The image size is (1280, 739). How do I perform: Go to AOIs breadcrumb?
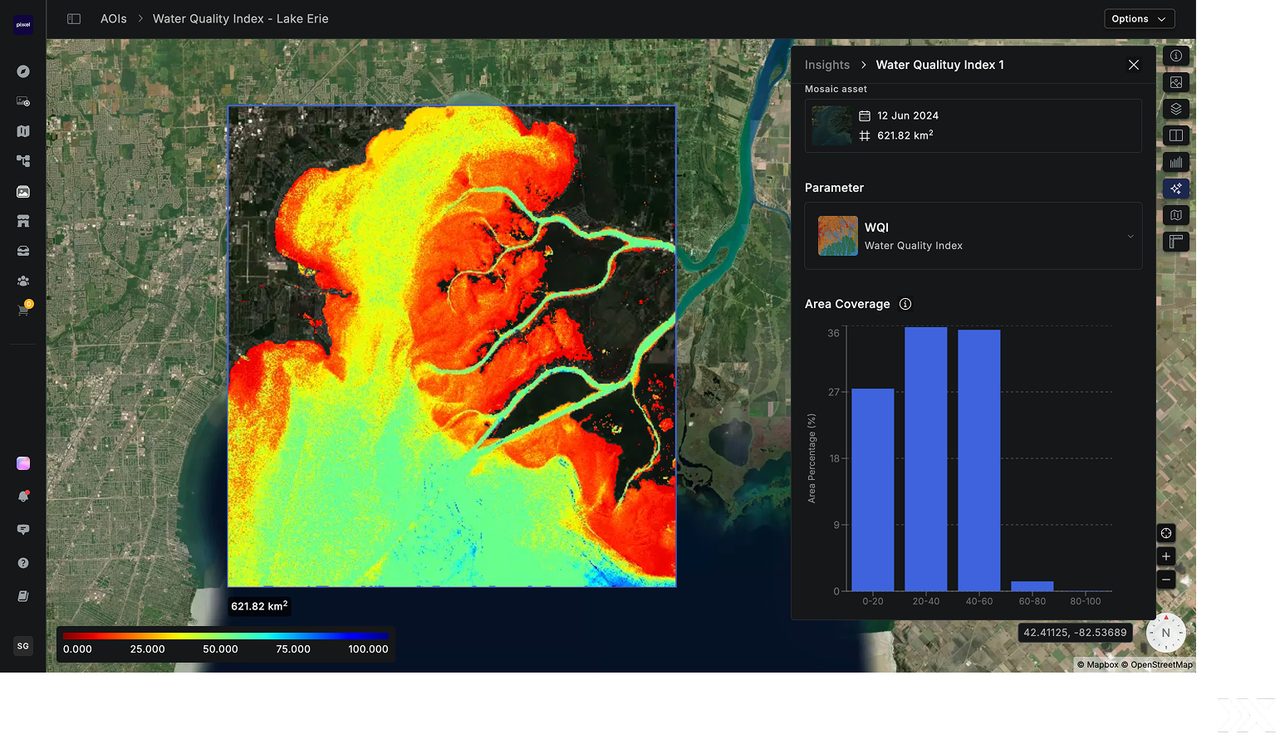113,19
